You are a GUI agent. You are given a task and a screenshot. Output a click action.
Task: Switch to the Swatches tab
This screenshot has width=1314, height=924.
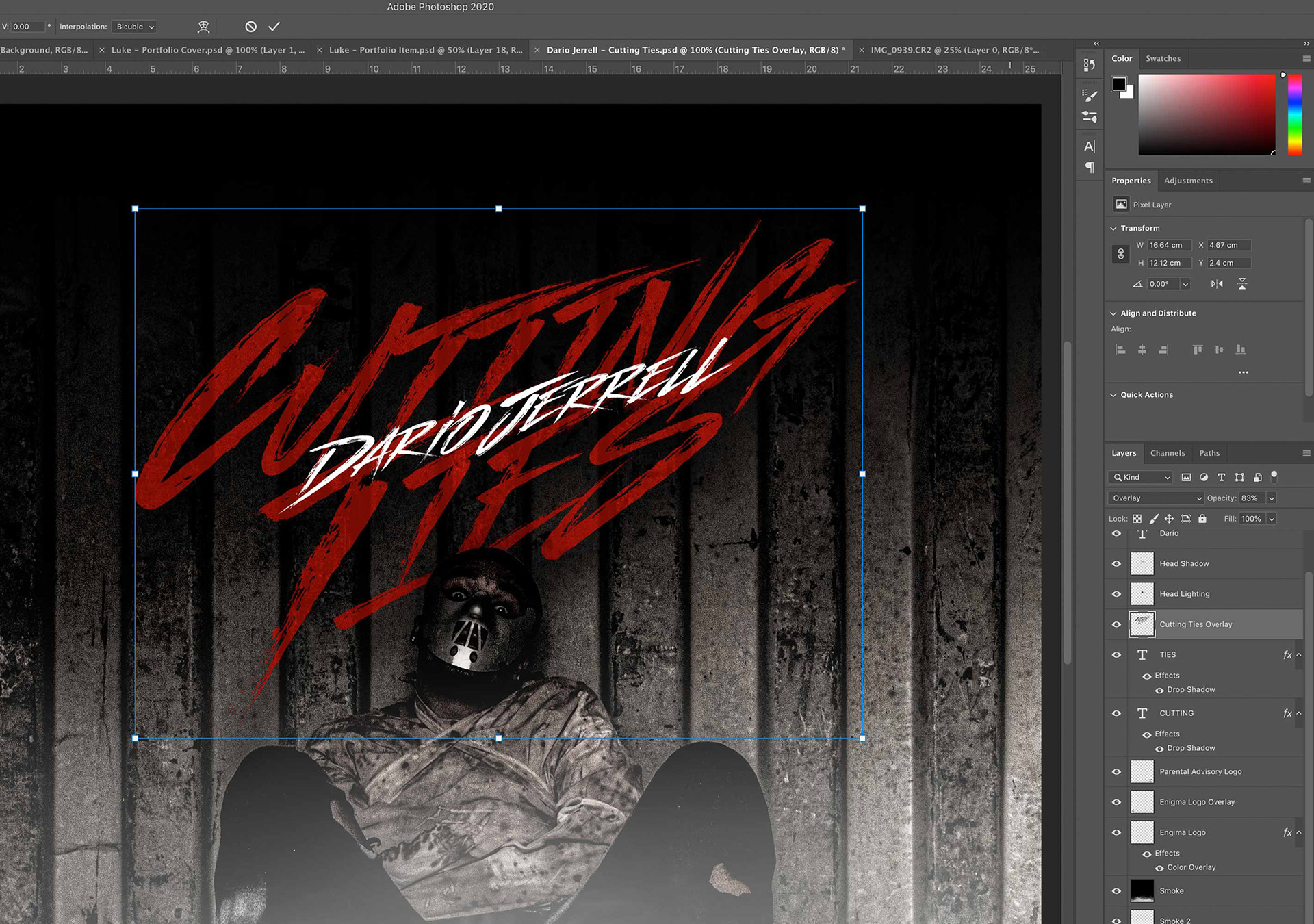pyautogui.click(x=1163, y=59)
